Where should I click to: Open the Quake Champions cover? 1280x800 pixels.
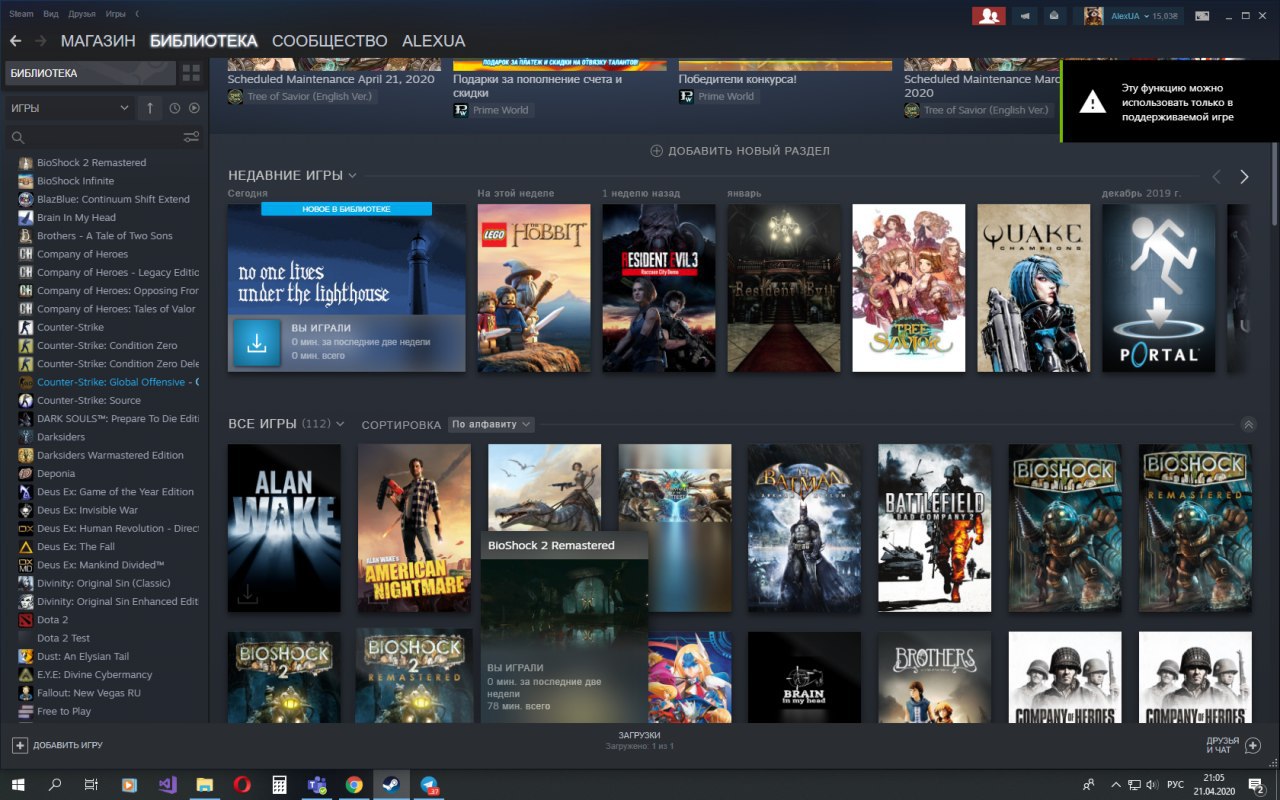1034,288
